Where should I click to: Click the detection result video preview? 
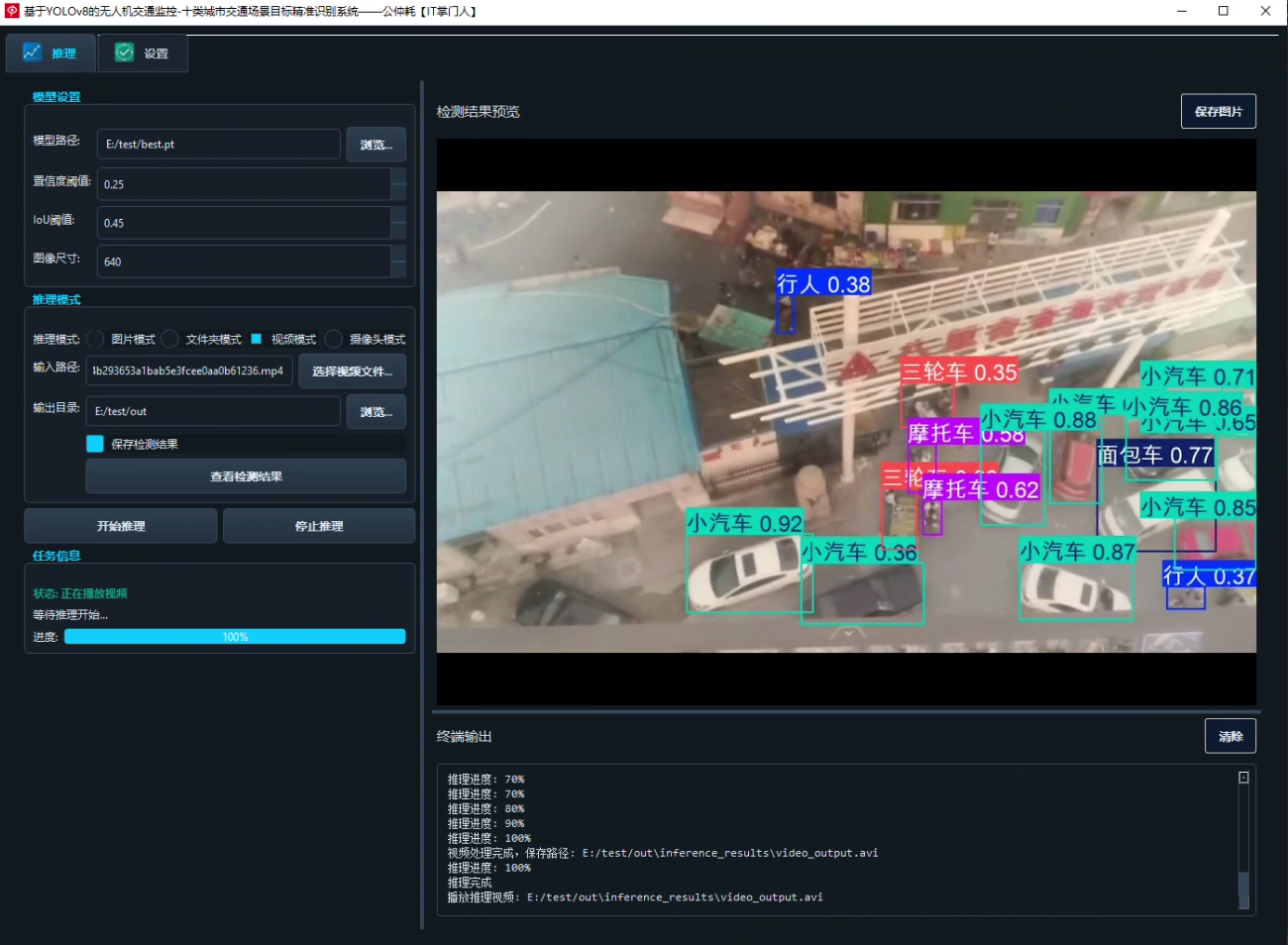click(846, 422)
